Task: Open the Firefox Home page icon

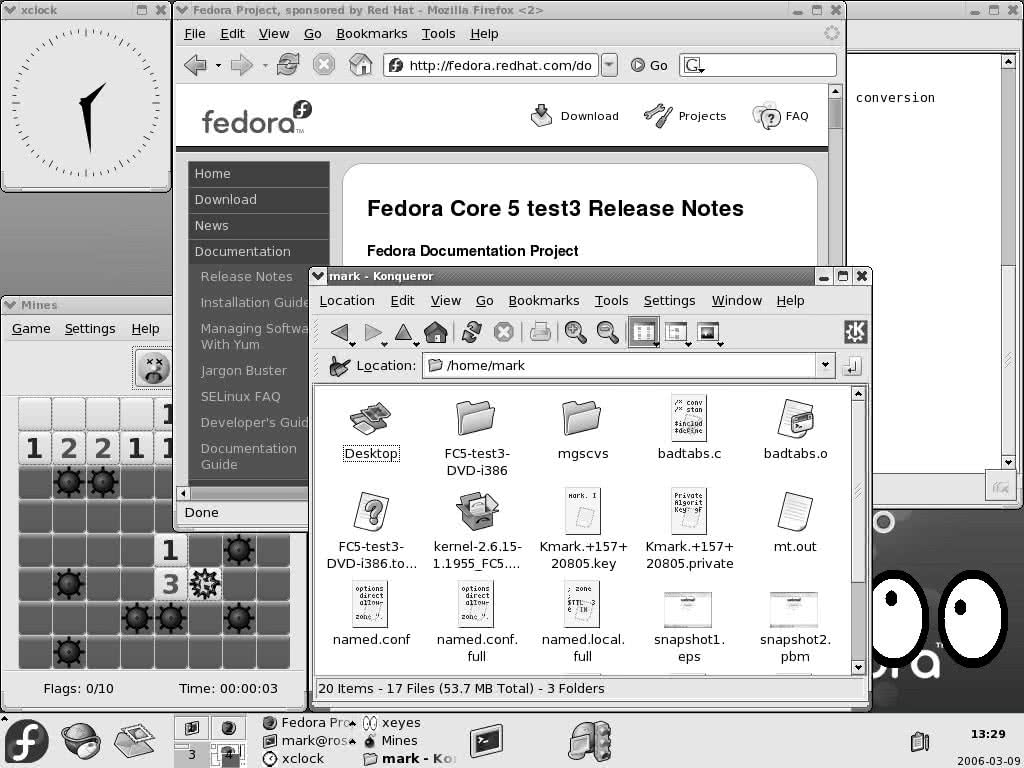Action: [x=360, y=65]
